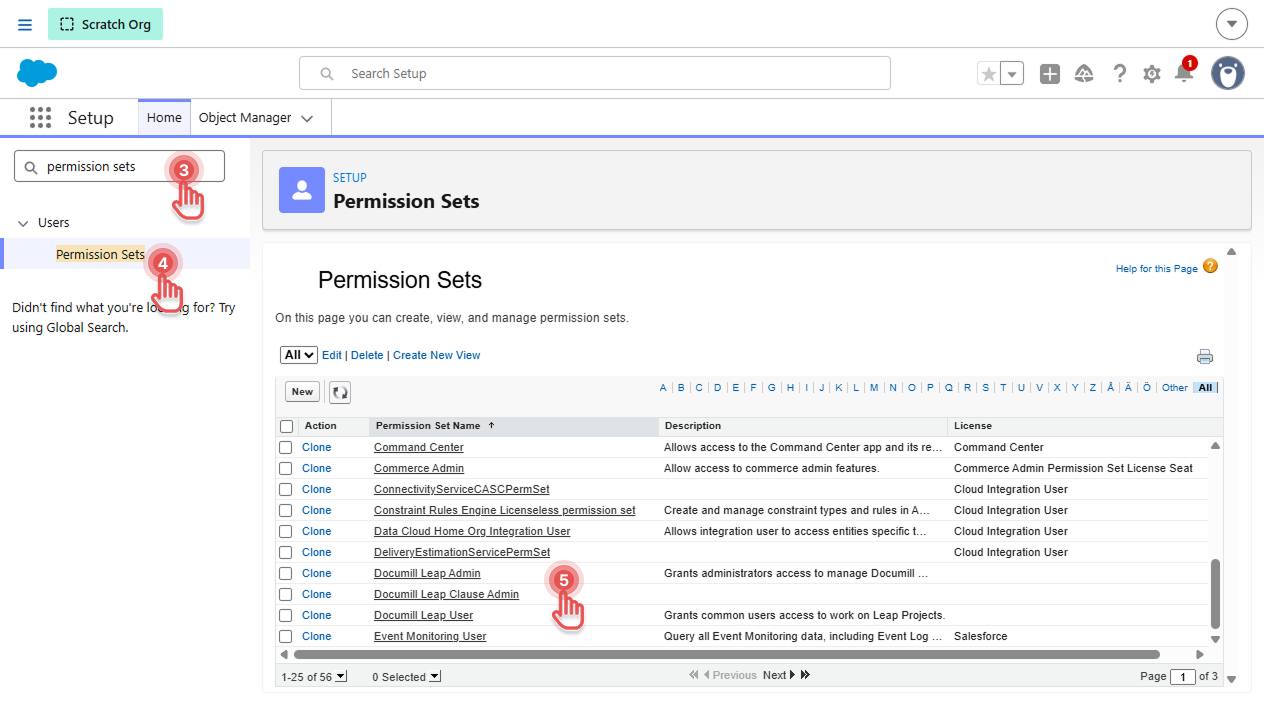
Task: Click the New permission set button
Action: pos(302,392)
